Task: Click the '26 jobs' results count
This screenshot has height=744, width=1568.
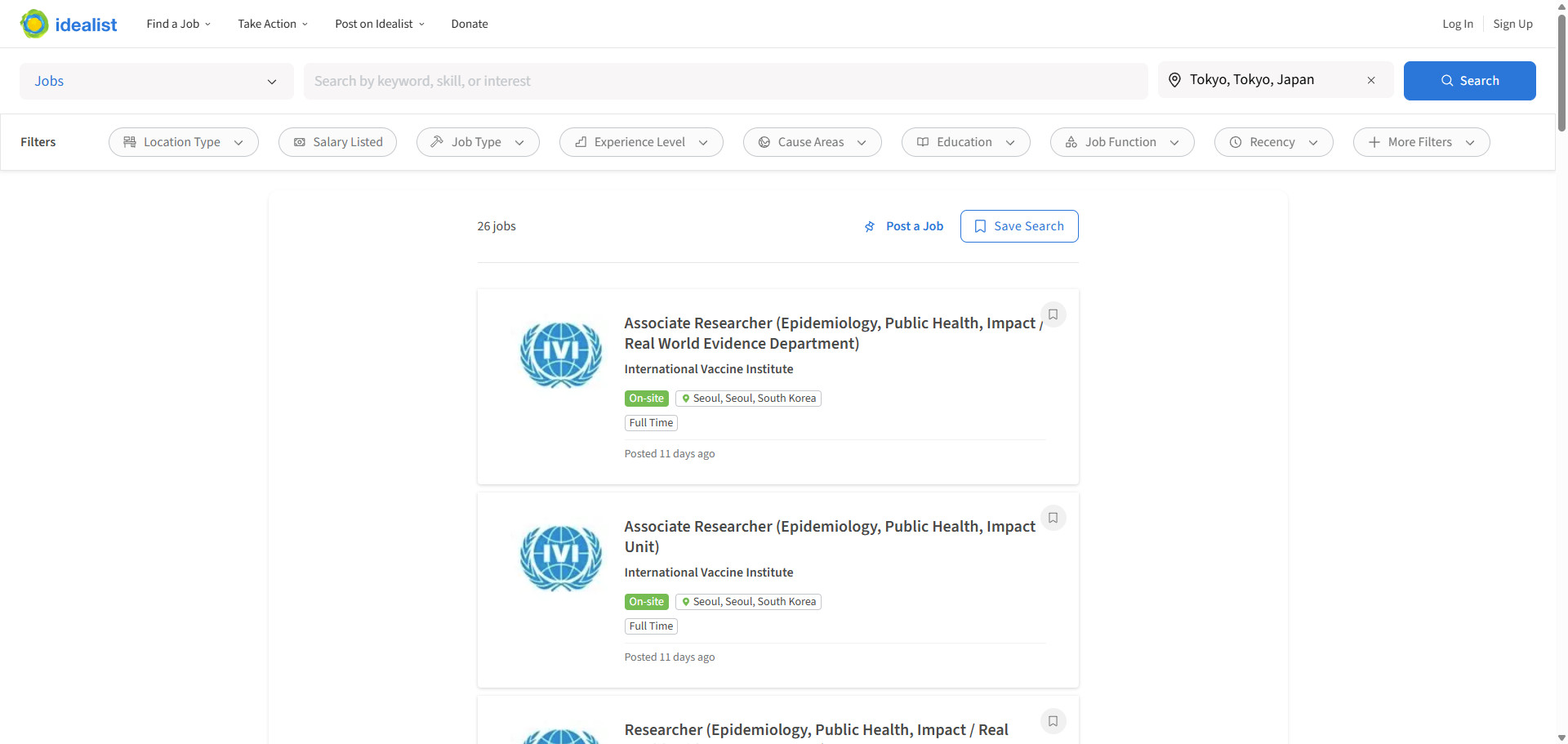Action: coord(497,226)
